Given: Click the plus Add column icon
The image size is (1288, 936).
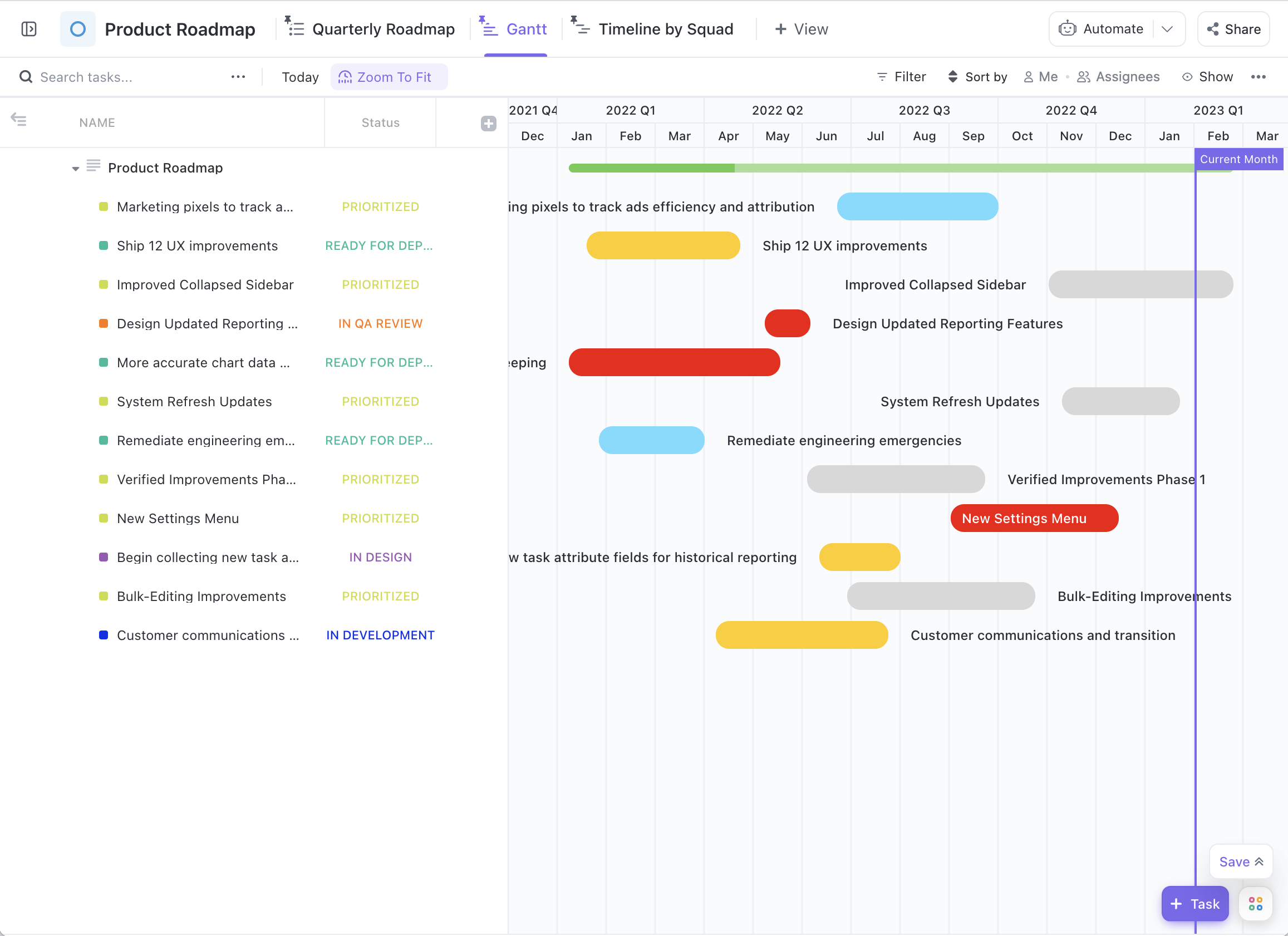Looking at the screenshot, I should pos(489,123).
